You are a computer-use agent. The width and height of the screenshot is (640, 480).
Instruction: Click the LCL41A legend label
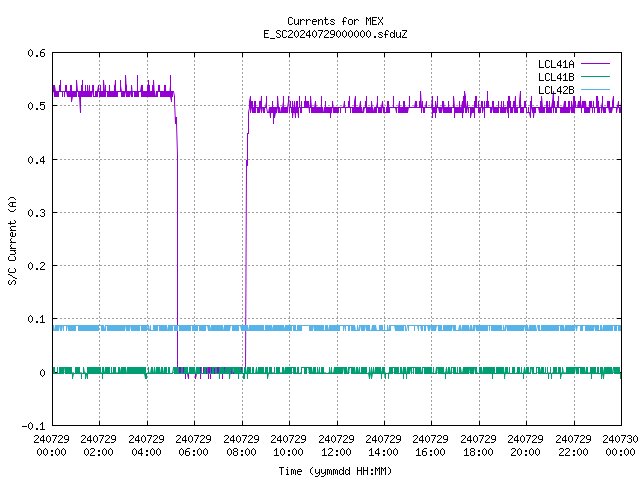pyautogui.click(x=556, y=64)
